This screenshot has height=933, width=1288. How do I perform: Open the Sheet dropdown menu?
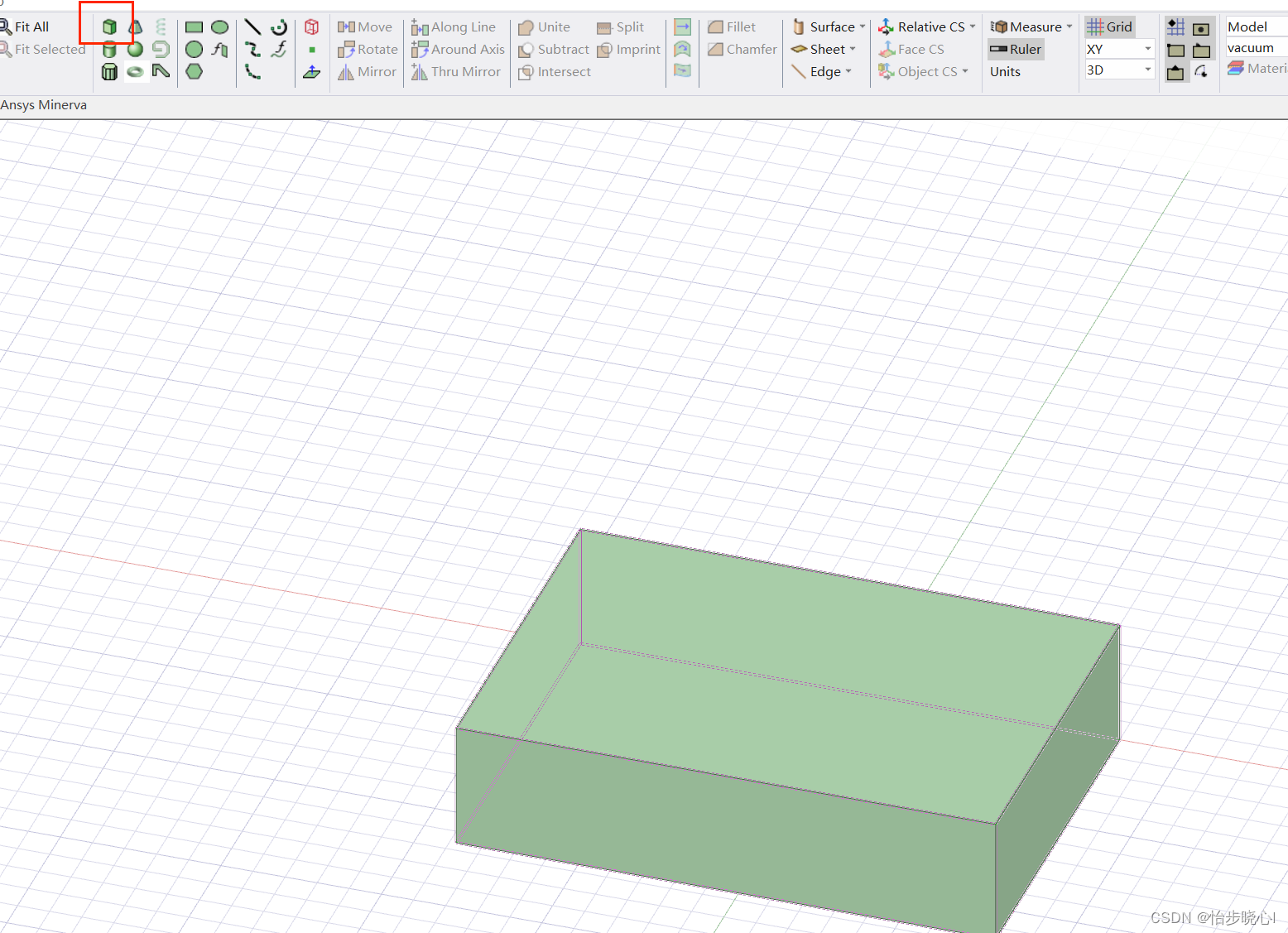pyautogui.click(x=824, y=50)
